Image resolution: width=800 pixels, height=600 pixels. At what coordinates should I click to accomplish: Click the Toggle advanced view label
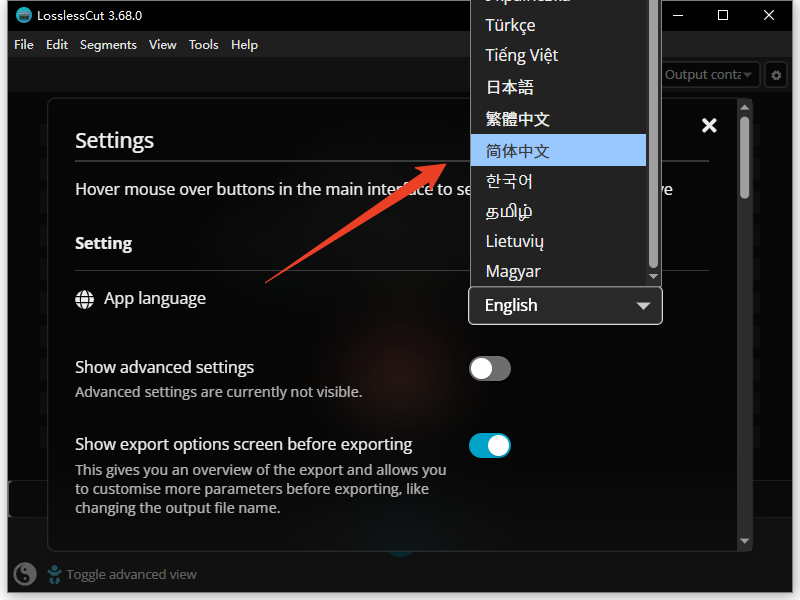tap(131, 574)
